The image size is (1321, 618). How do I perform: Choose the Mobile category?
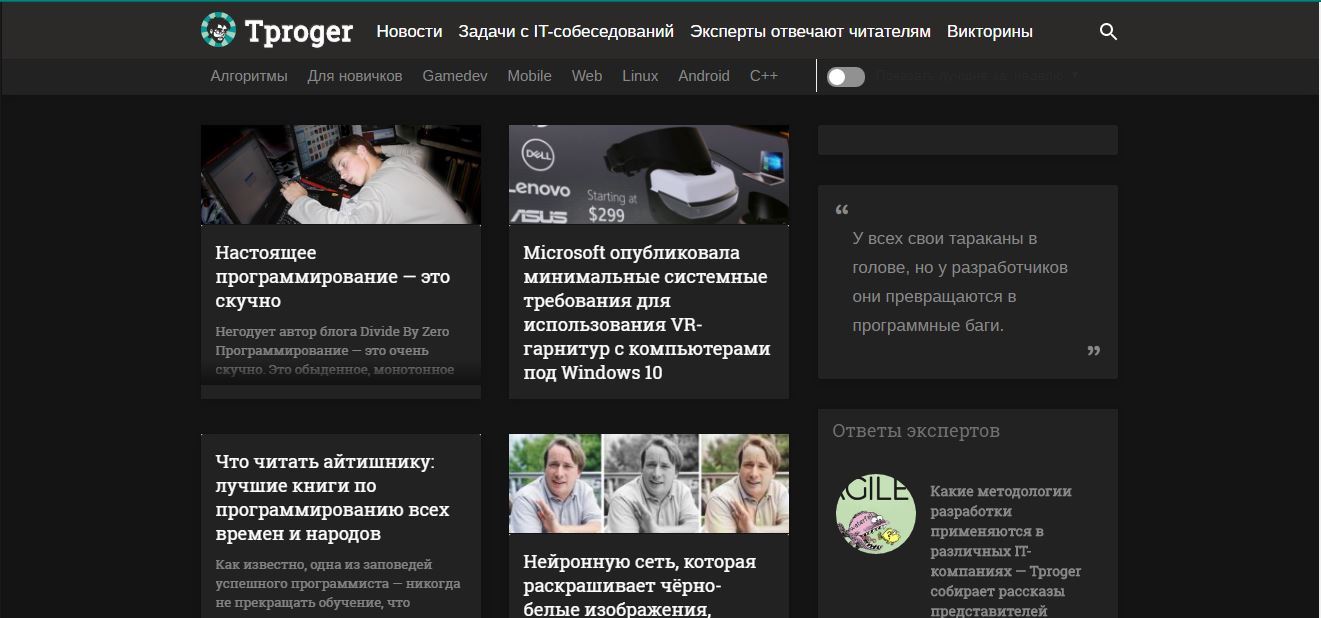529,76
